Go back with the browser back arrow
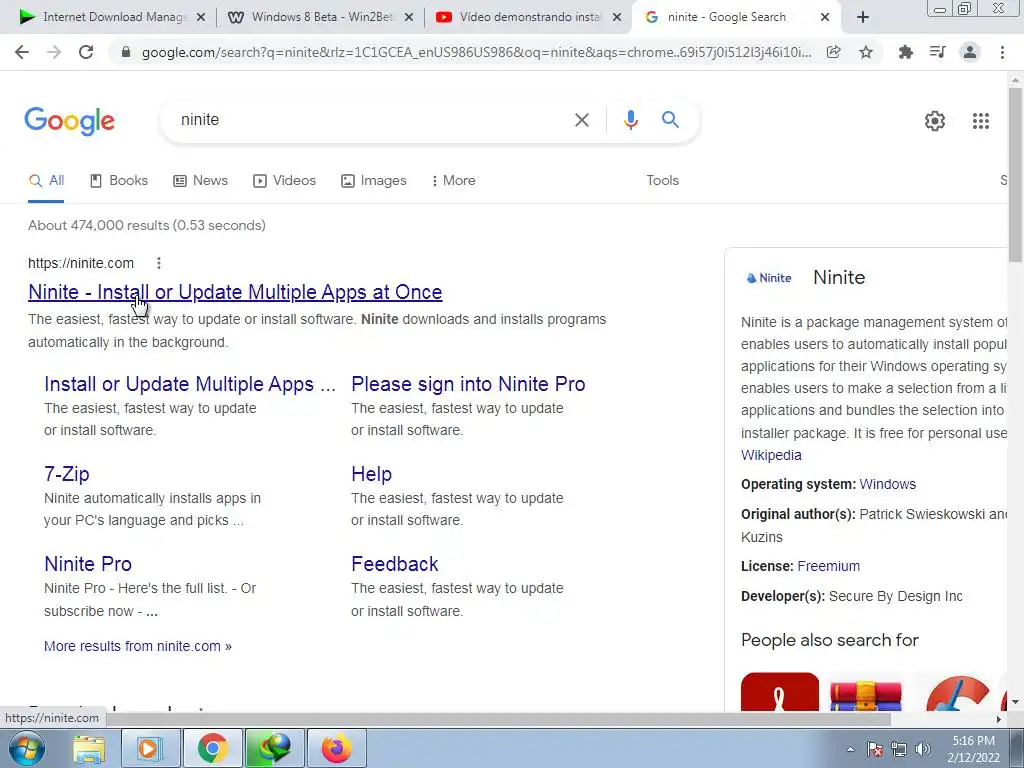Viewport: 1024px width, 768px height. pos(22,52)
